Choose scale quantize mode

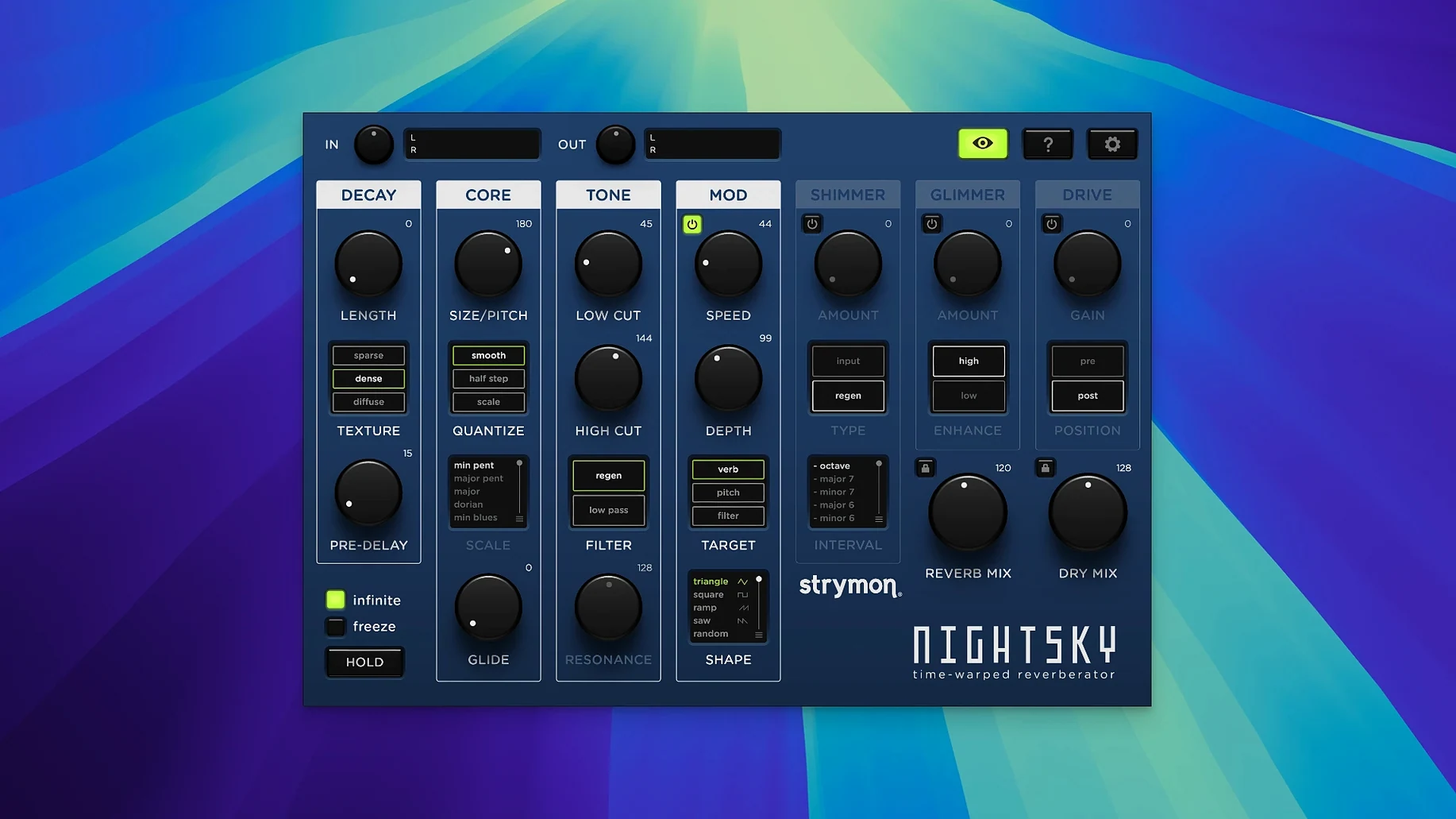tap(488, 402)
